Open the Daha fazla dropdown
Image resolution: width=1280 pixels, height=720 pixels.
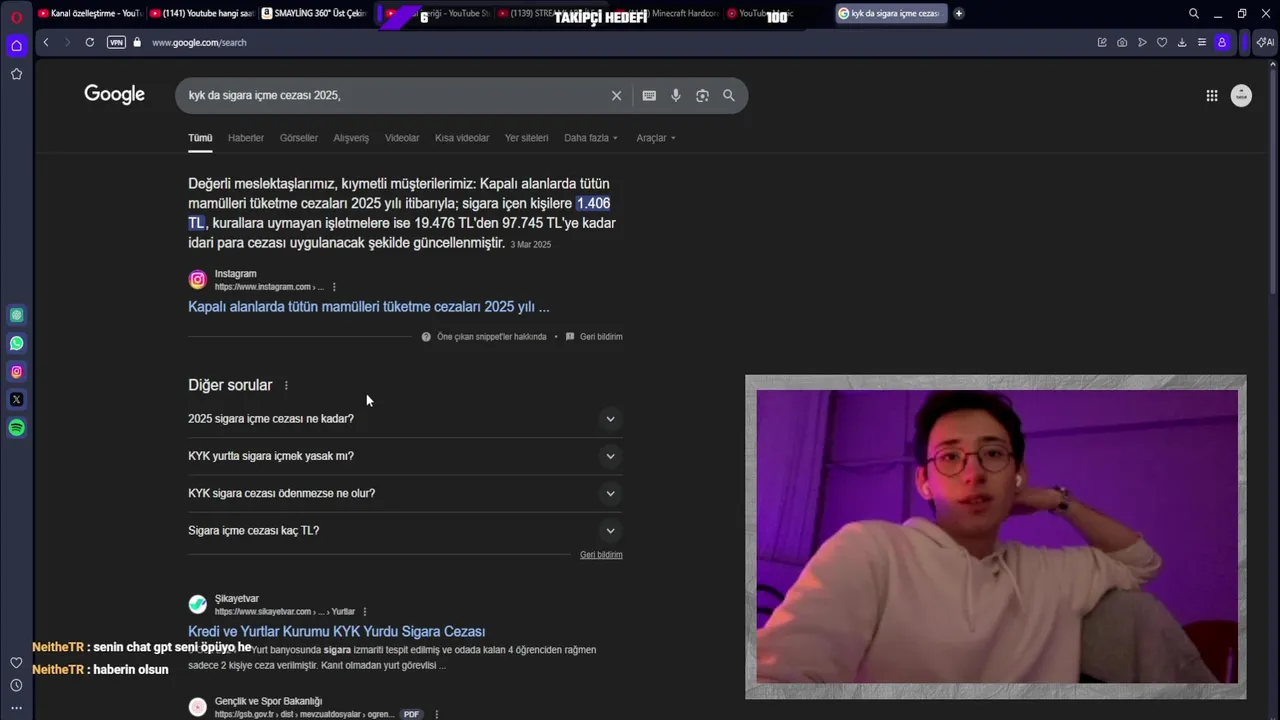point(591,138)
